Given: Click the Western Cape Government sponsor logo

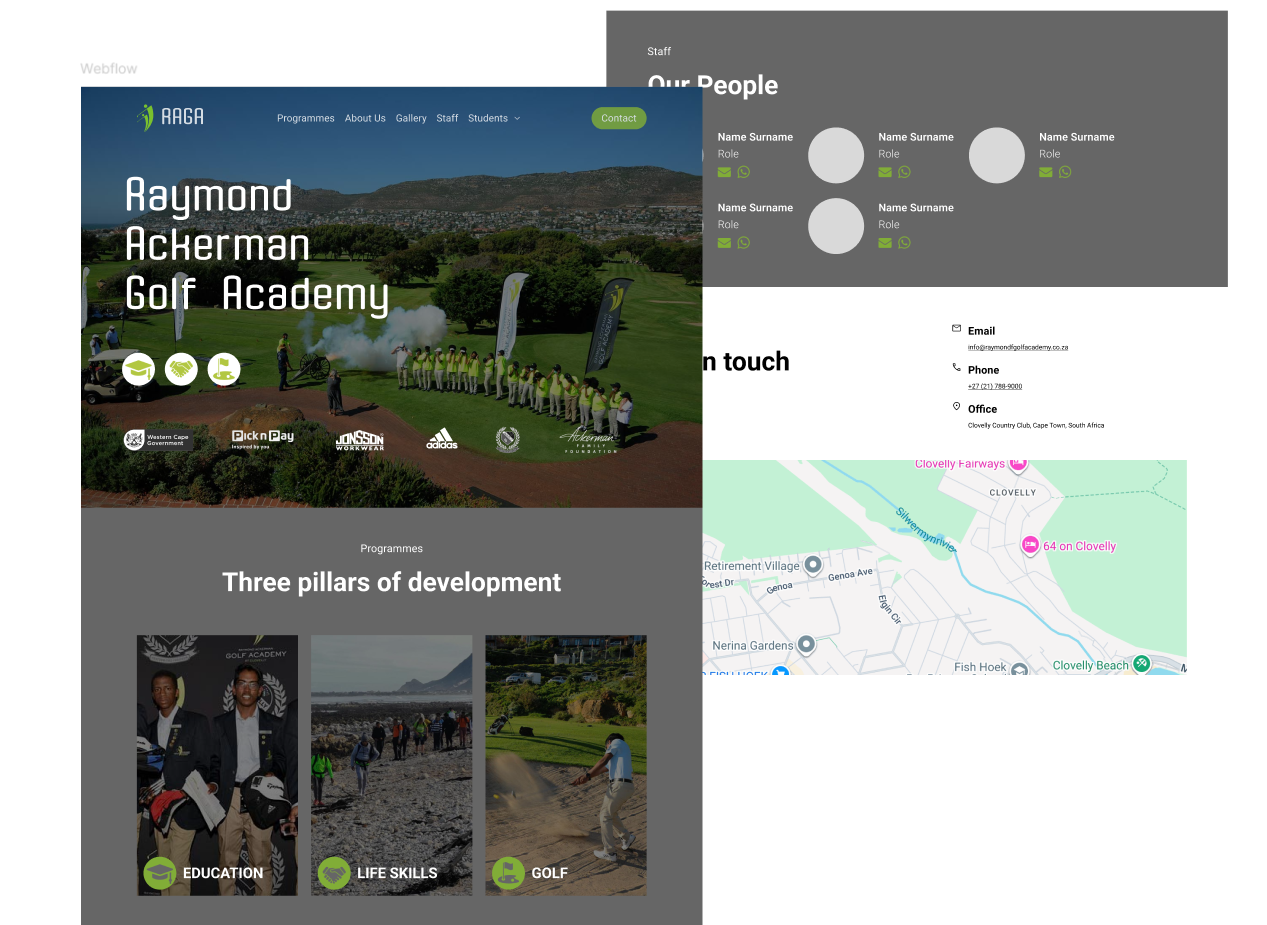Looking at the screenshot, I should pos(158,440).
